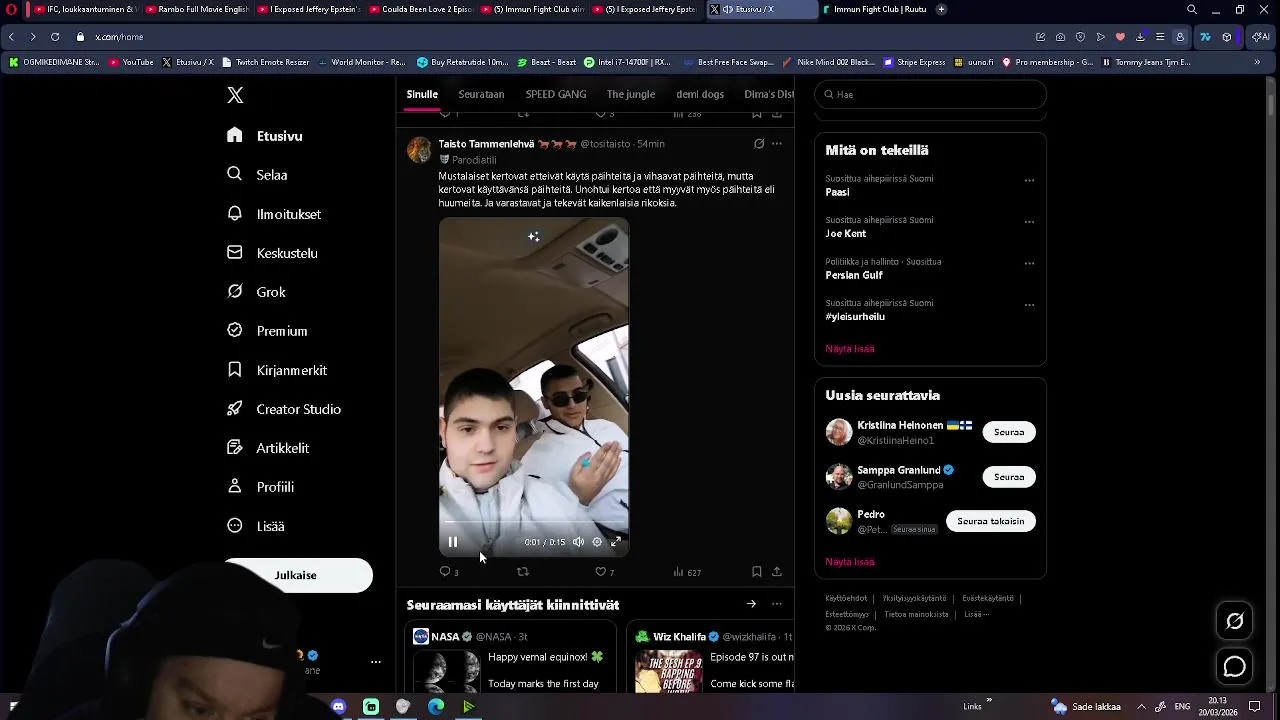The image size is (1280, 720).
Task: Open more options on Taisto's post
Action: [777, 144]
